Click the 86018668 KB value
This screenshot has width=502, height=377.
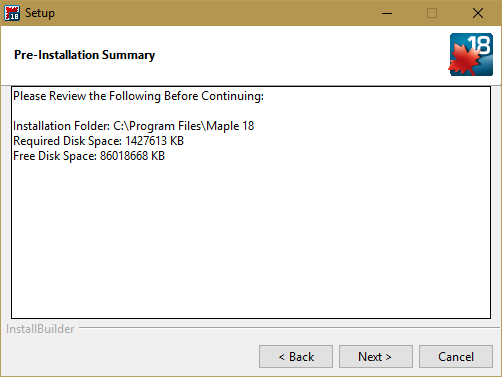tap(132, 156)
